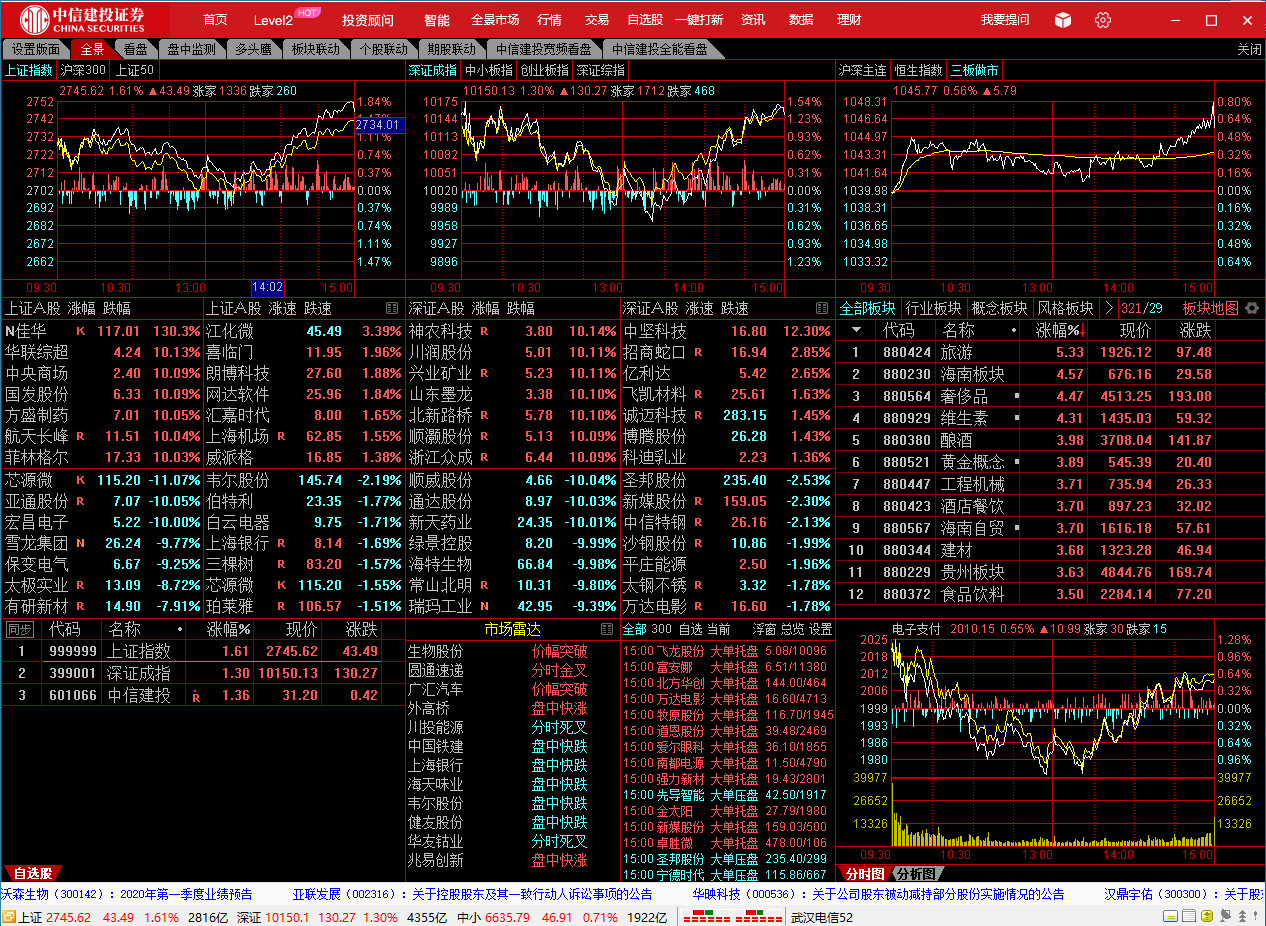The width and height of the screenshot is (1266, 926).
Task: Click the China Securities logo
Action: [84, 19]
